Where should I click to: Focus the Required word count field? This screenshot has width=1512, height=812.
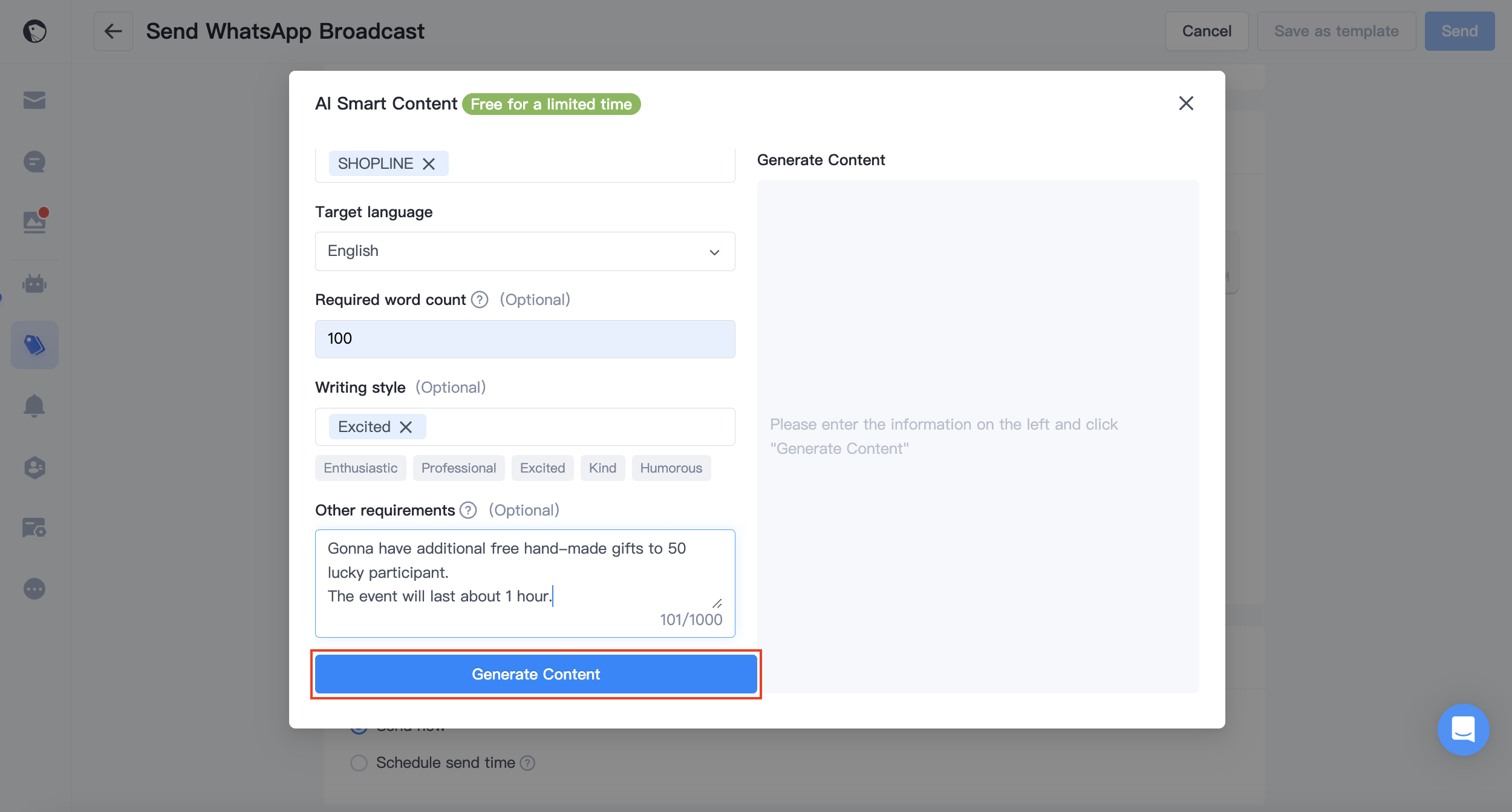tap(525, 339)
